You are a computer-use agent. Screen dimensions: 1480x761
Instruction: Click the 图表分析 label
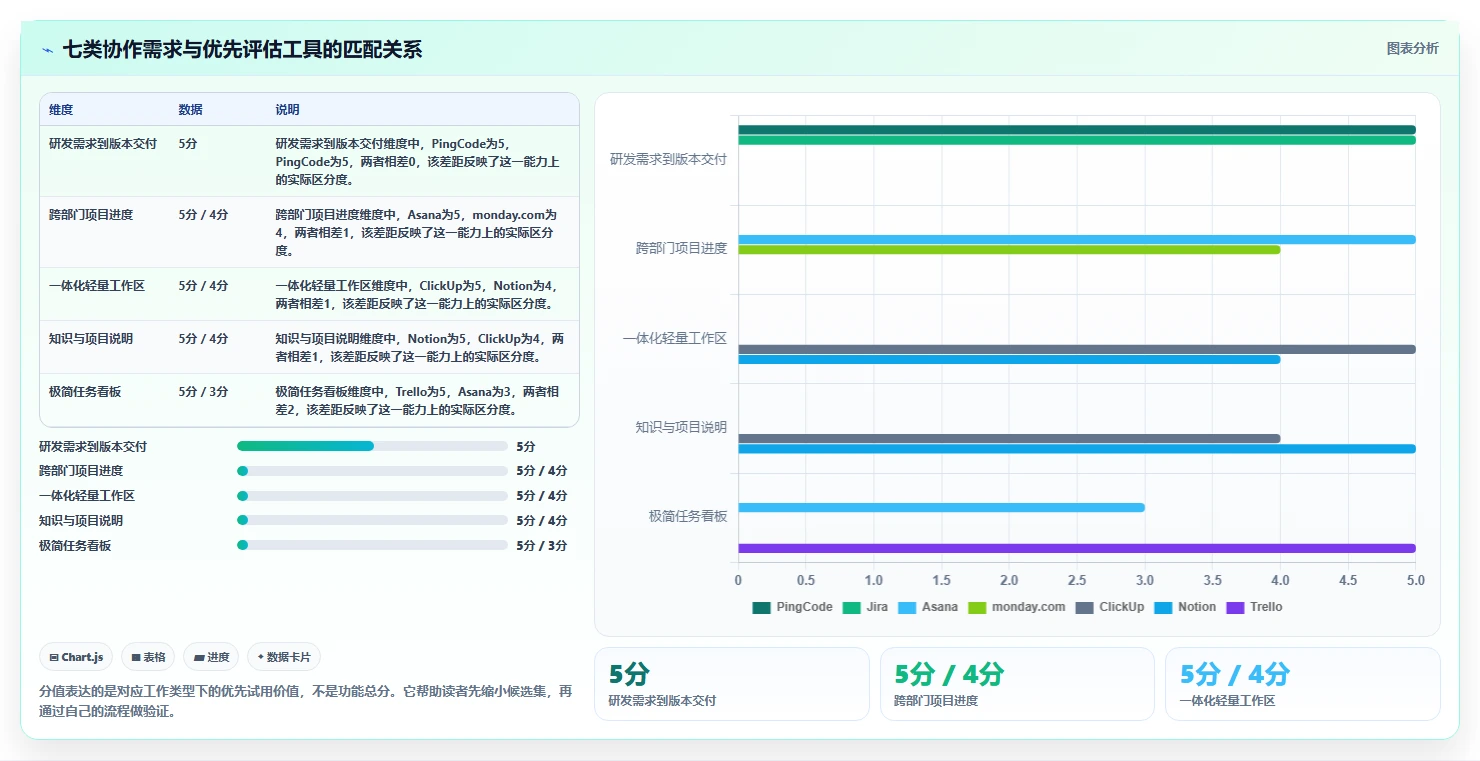click(x=1412, y=48)
